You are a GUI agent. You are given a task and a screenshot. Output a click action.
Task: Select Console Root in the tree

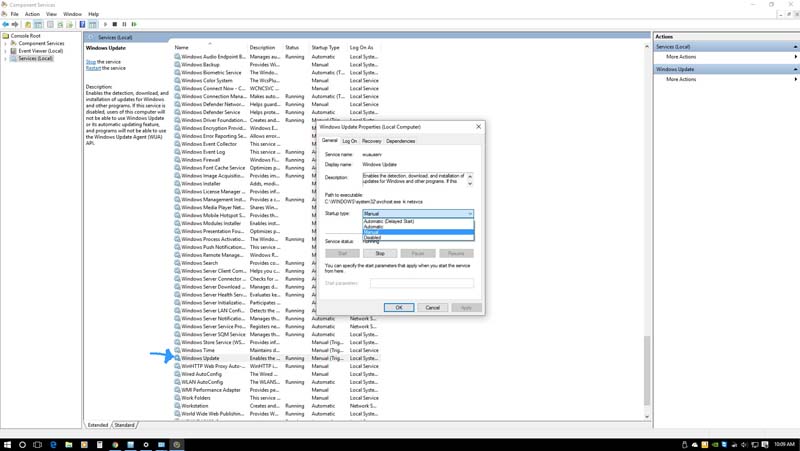pos(26,36)
